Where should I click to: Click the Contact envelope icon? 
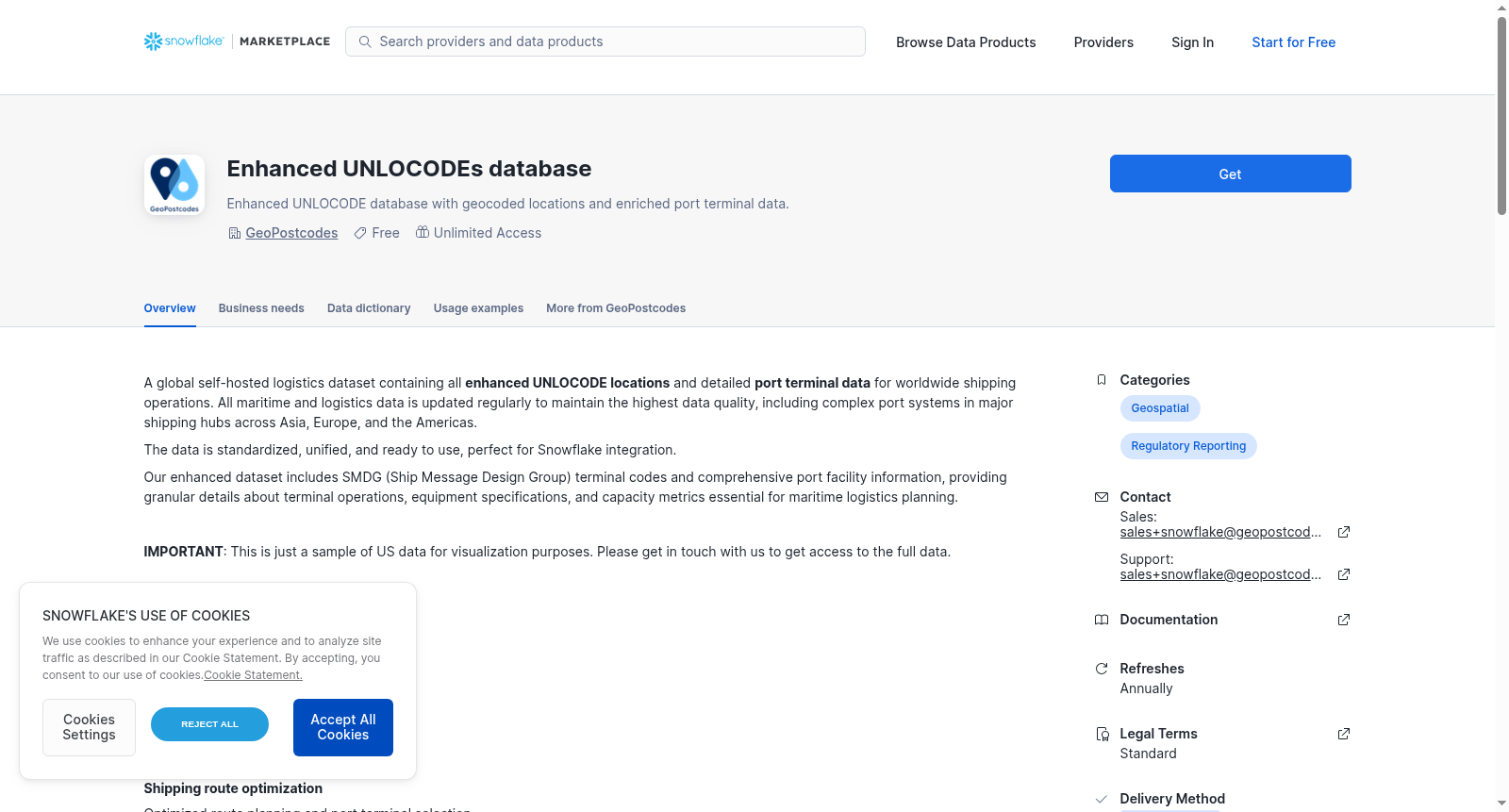[x=1102, y=497]
